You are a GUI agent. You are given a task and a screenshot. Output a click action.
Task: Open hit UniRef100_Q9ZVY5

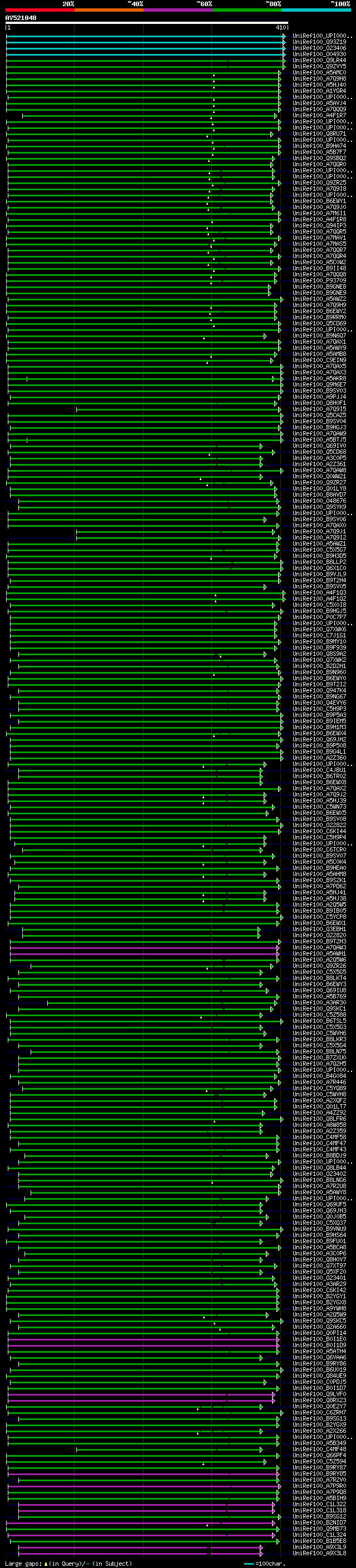[x=319, y=66]
